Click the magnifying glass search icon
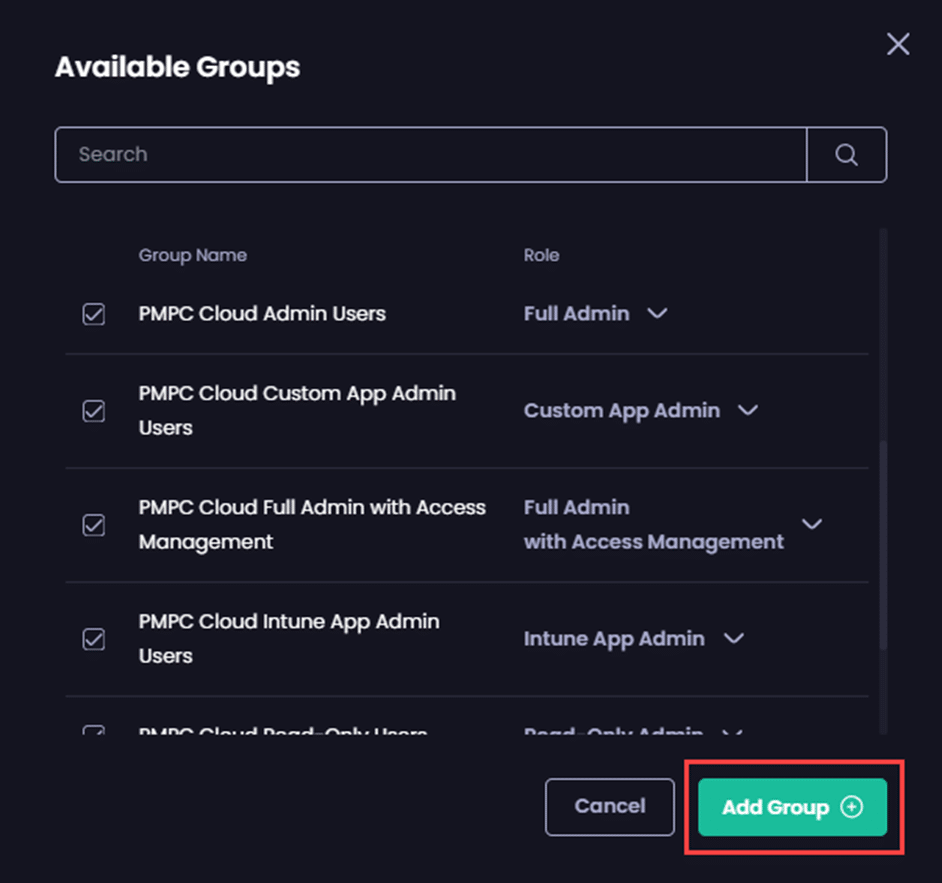942x883 pixels. tap(846, 155)
